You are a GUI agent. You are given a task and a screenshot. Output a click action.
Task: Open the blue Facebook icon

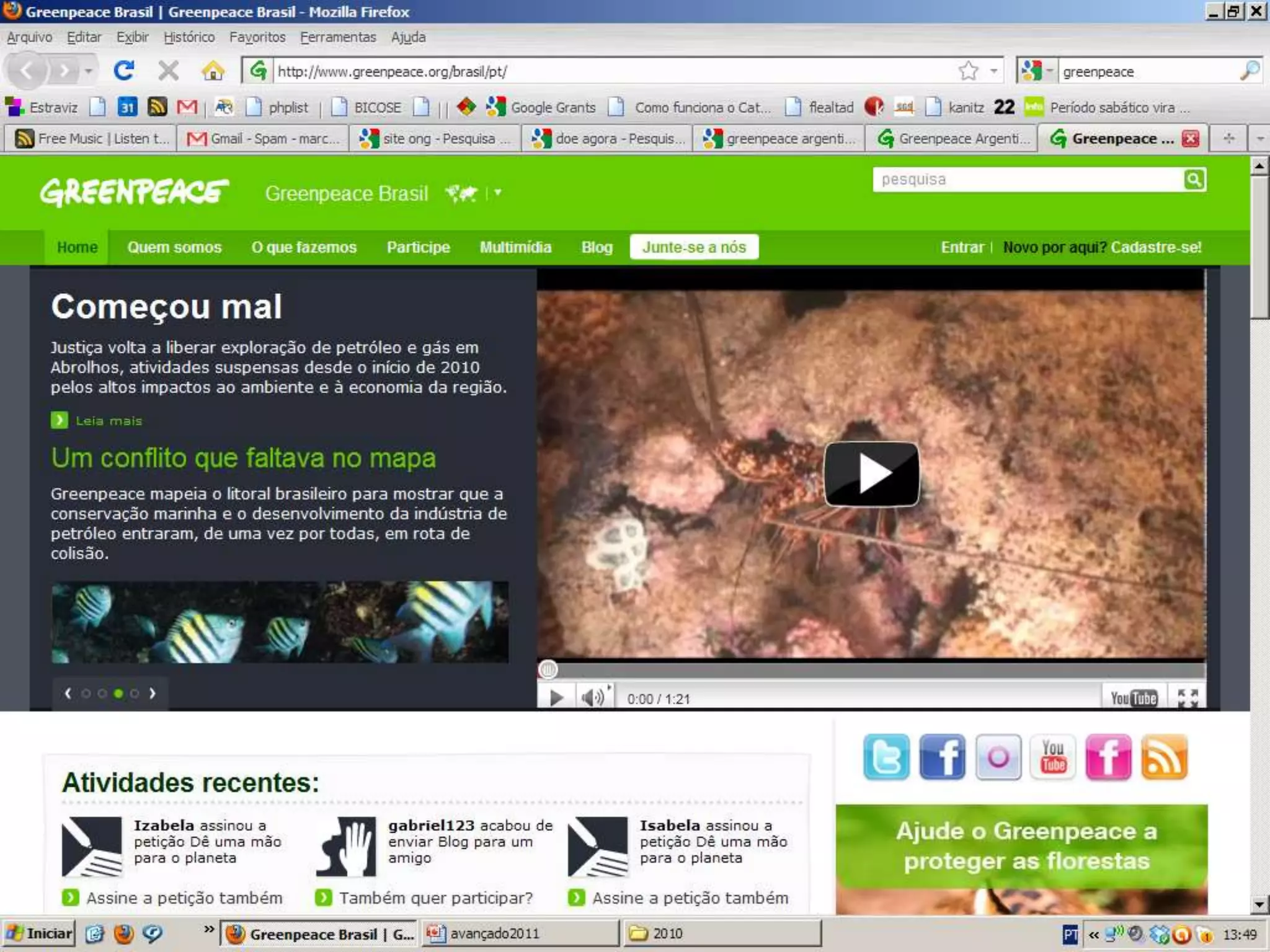click(x=942, y=757)
